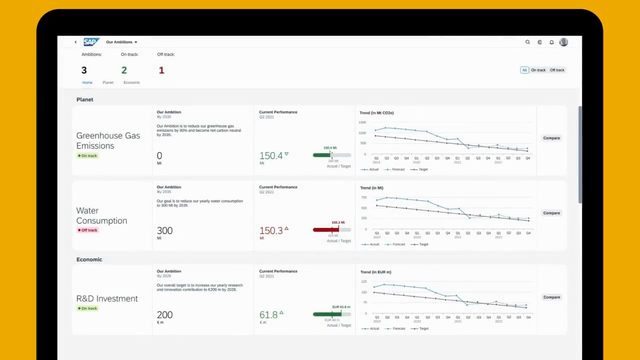Select the Off track filter toggle
This screenshot has height=360, width=640.
[557, 70]
